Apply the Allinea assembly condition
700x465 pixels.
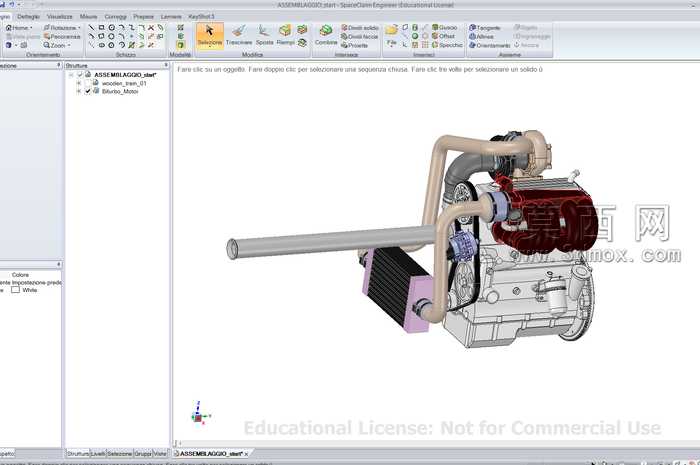pos(481,37)
